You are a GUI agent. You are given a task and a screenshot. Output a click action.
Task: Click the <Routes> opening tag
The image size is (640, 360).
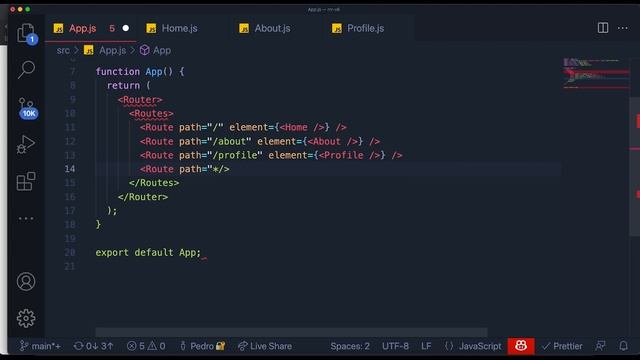point(151,113)
